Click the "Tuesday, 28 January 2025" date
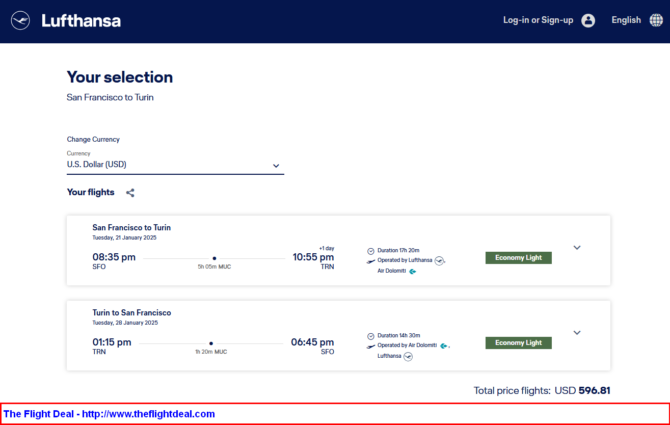The image size is (670, 425). coord(125,322)
